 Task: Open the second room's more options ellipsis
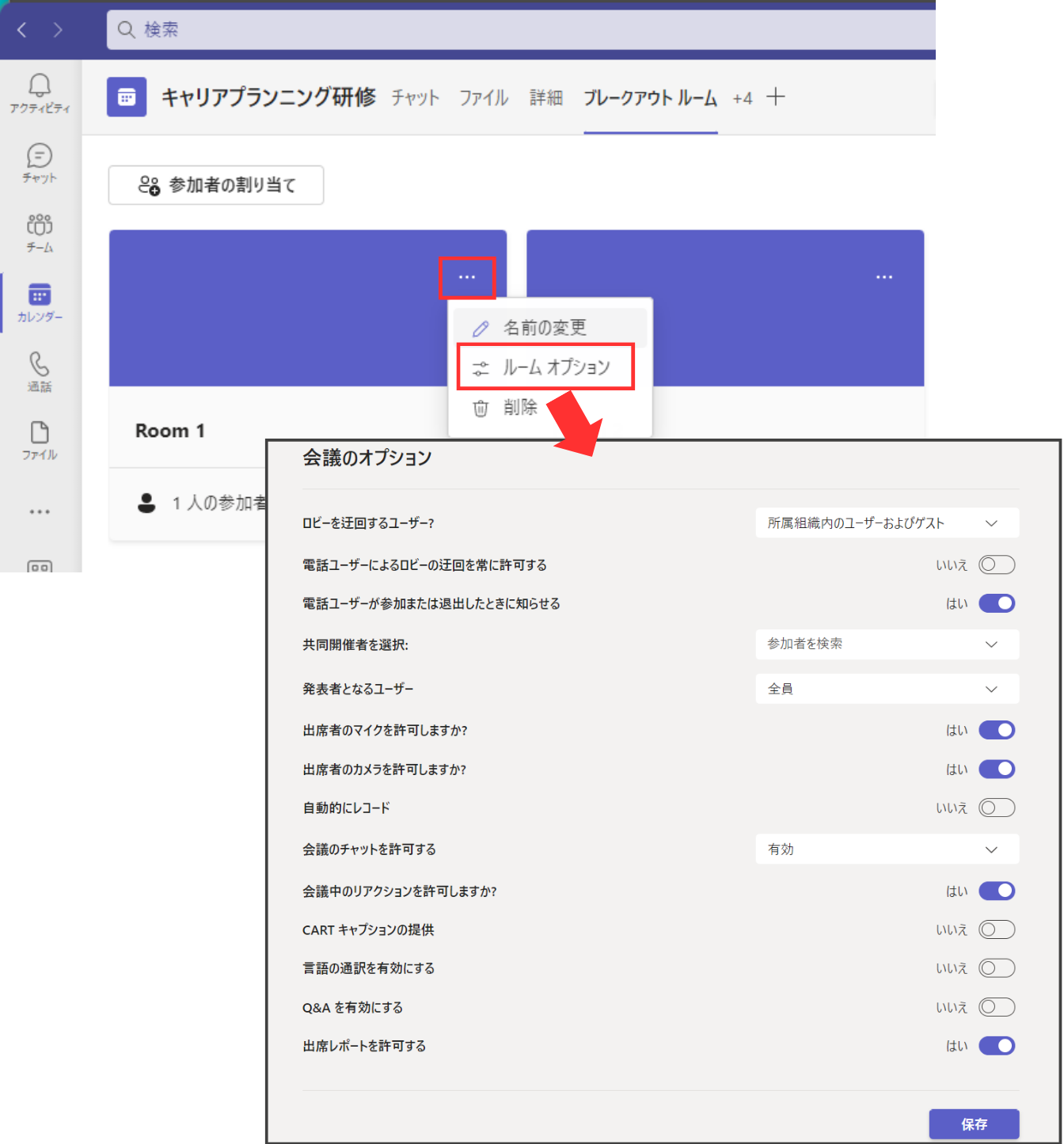point(884,277)
